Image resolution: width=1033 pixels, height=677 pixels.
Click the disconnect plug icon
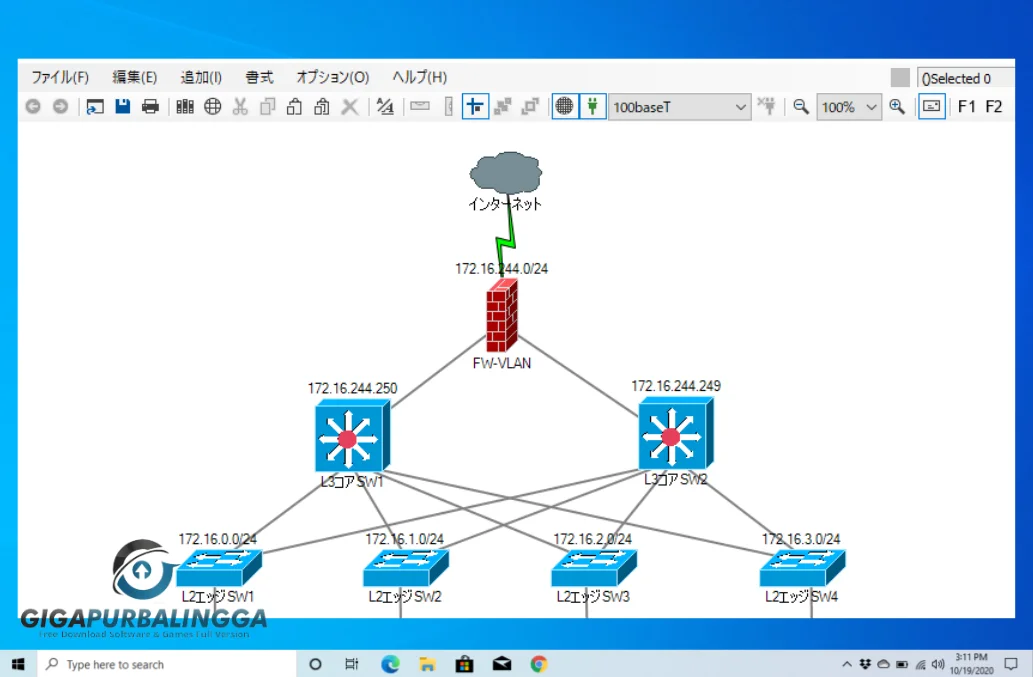[767, 106]
